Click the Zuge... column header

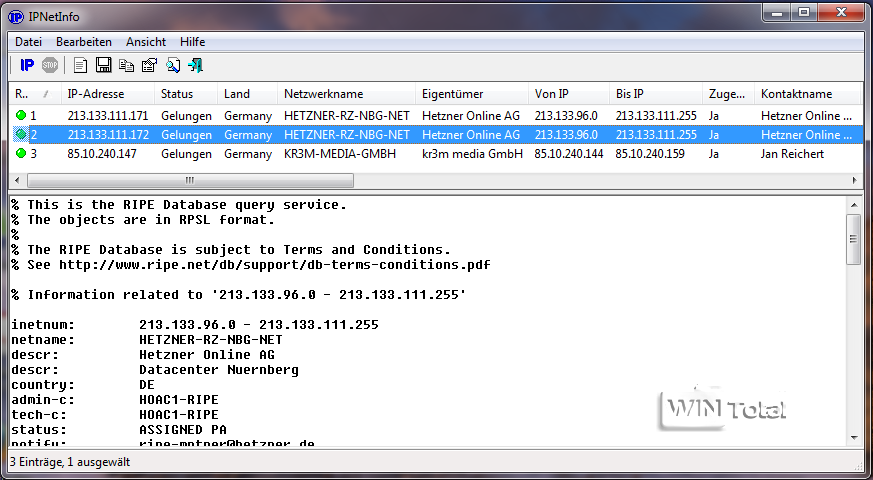click(727, 94)
